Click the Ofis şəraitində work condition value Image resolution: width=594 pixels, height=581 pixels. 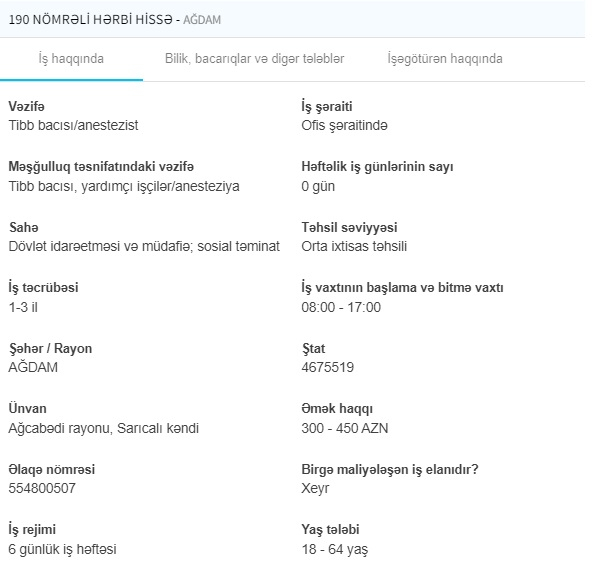[344, 125]
